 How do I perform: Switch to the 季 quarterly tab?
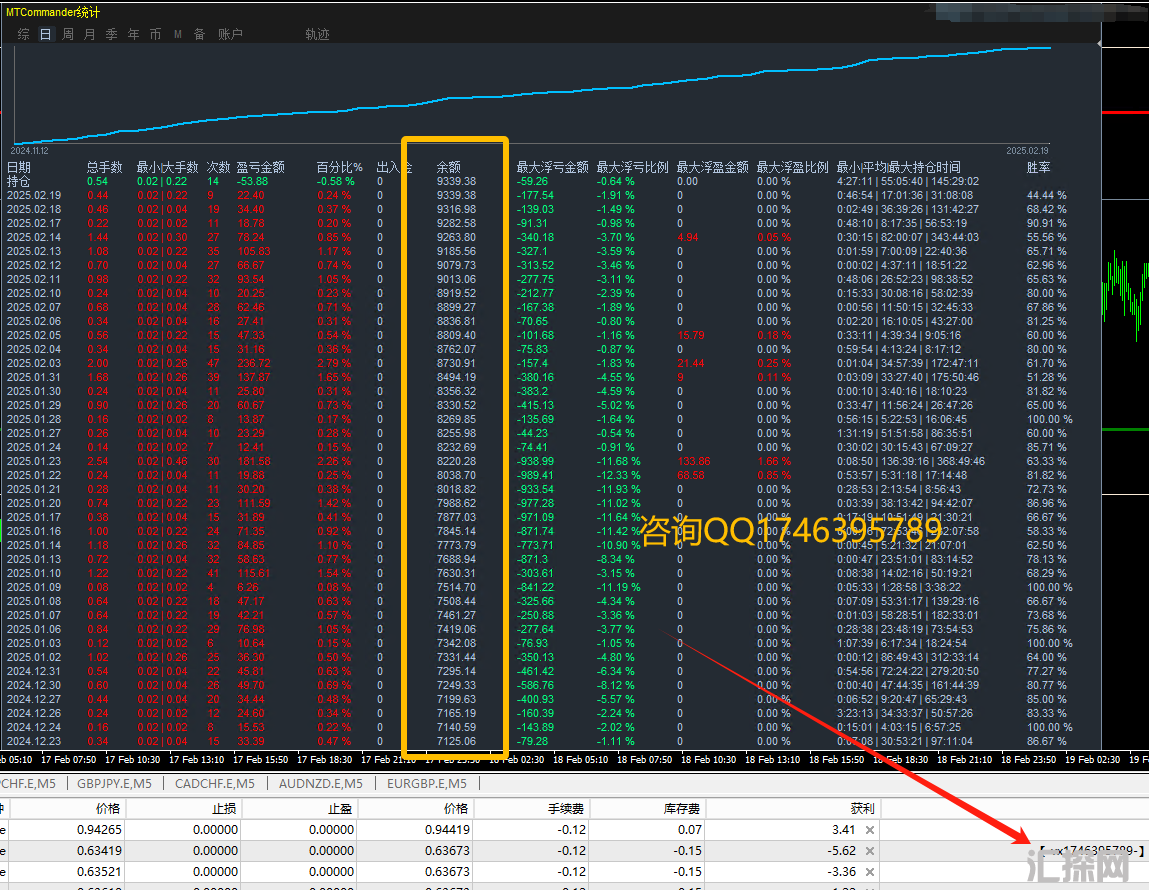(x=111, y=34)
